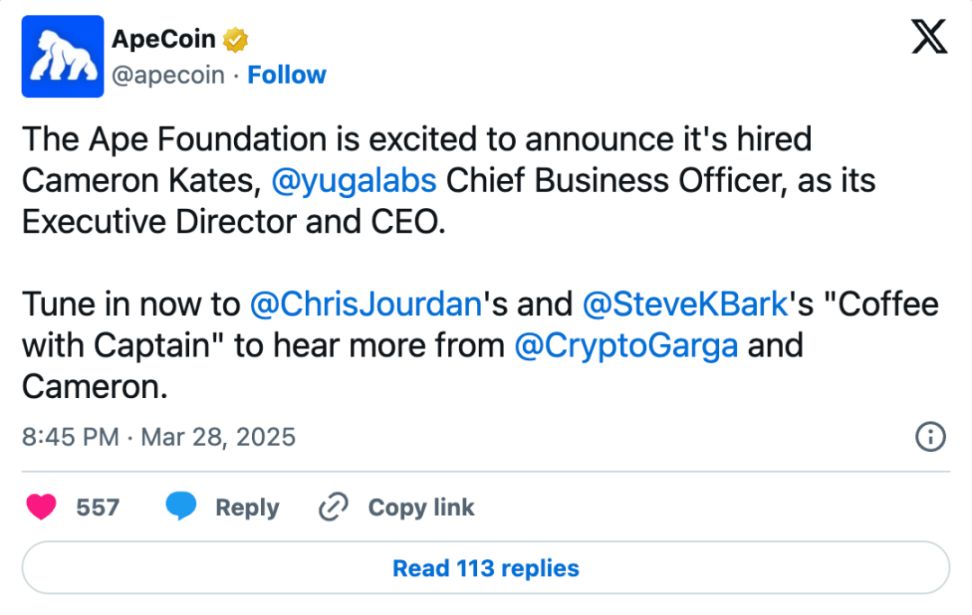Click the 557 likes count
972x615 pixels.
(x=98, y=507)
